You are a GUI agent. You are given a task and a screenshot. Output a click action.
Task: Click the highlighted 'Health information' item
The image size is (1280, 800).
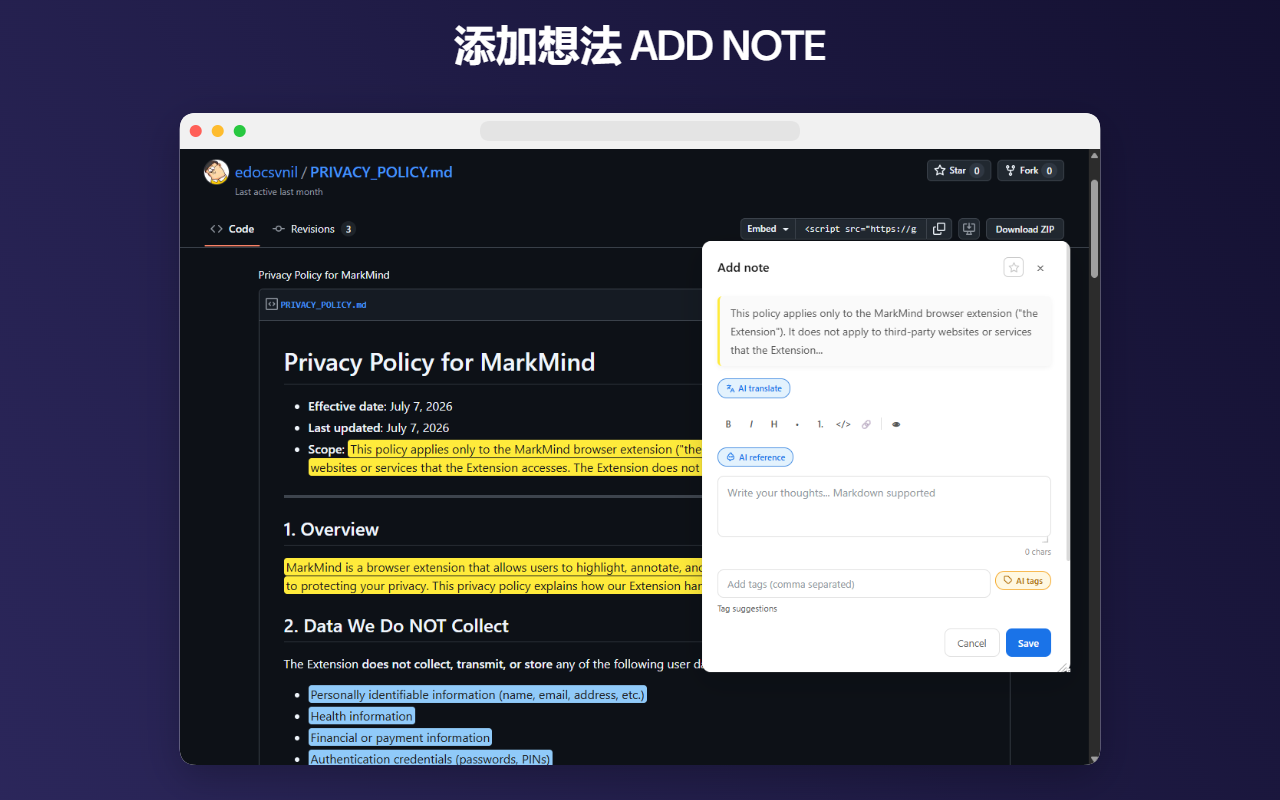[x=362, y=716]
